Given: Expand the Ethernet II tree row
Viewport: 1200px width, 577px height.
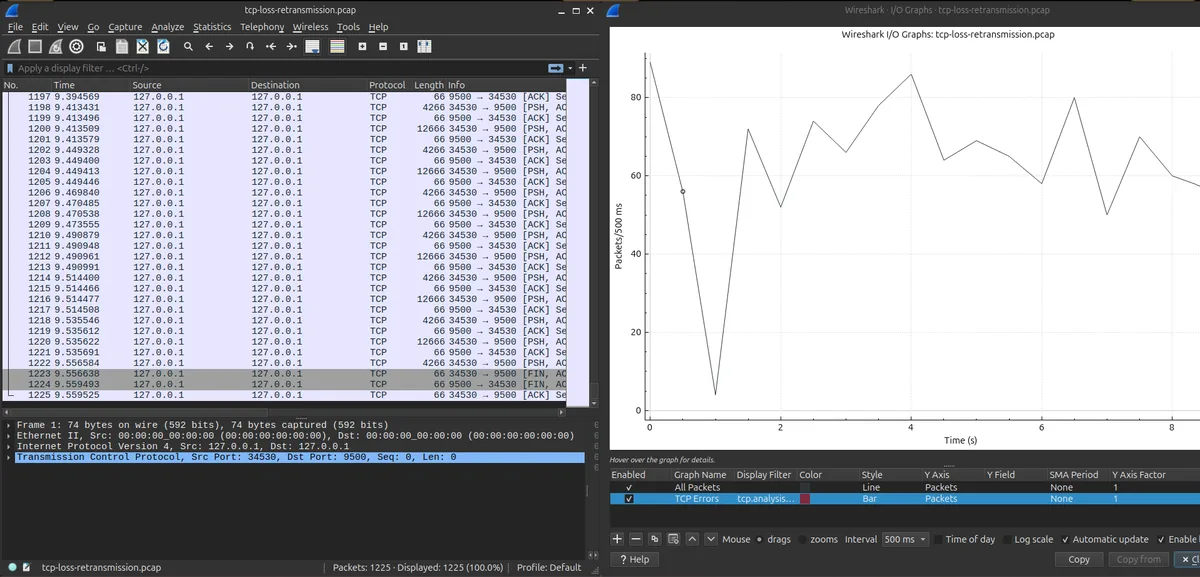Looking at the screenshot, I should 9,436.
